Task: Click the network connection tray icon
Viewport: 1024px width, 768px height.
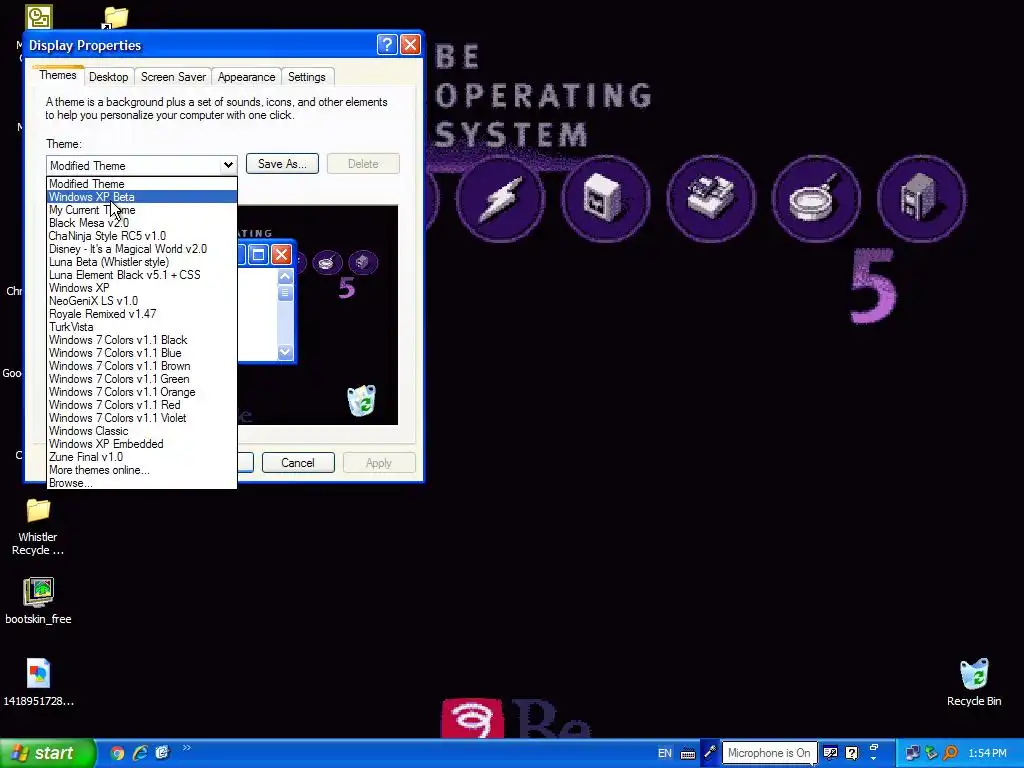Action: (913, 753)
